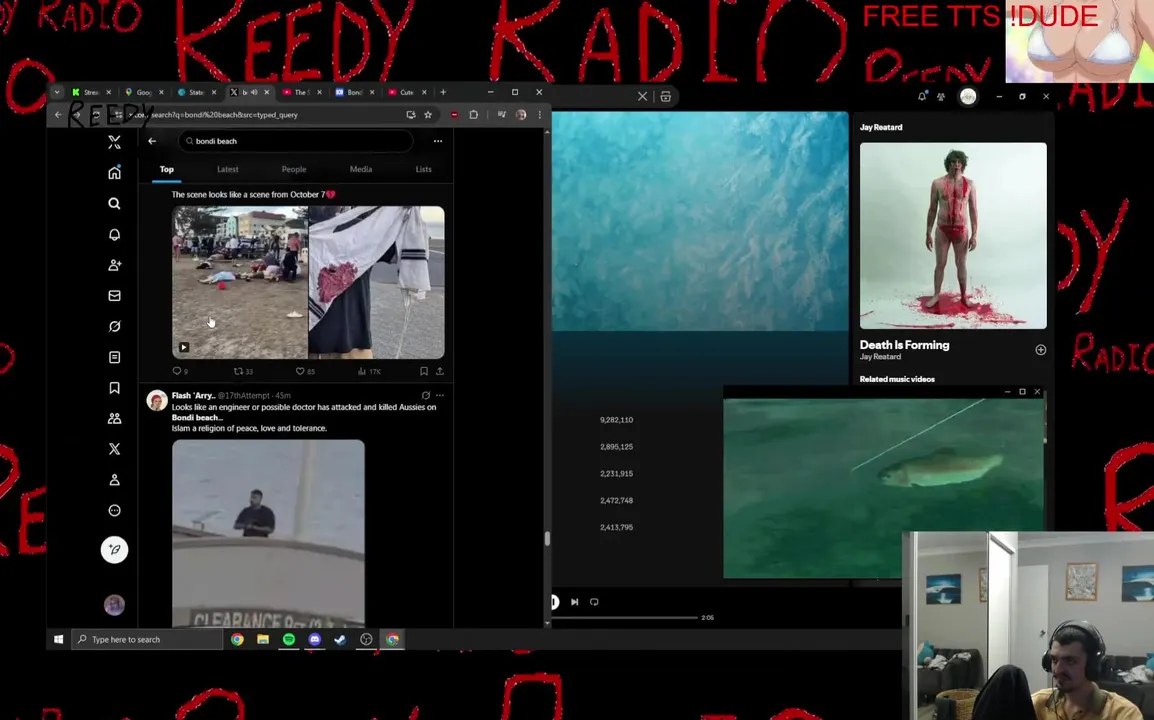Open the Follow people sidebar icon
Screen dimensions: 1154x720
[x=114, y=265]
